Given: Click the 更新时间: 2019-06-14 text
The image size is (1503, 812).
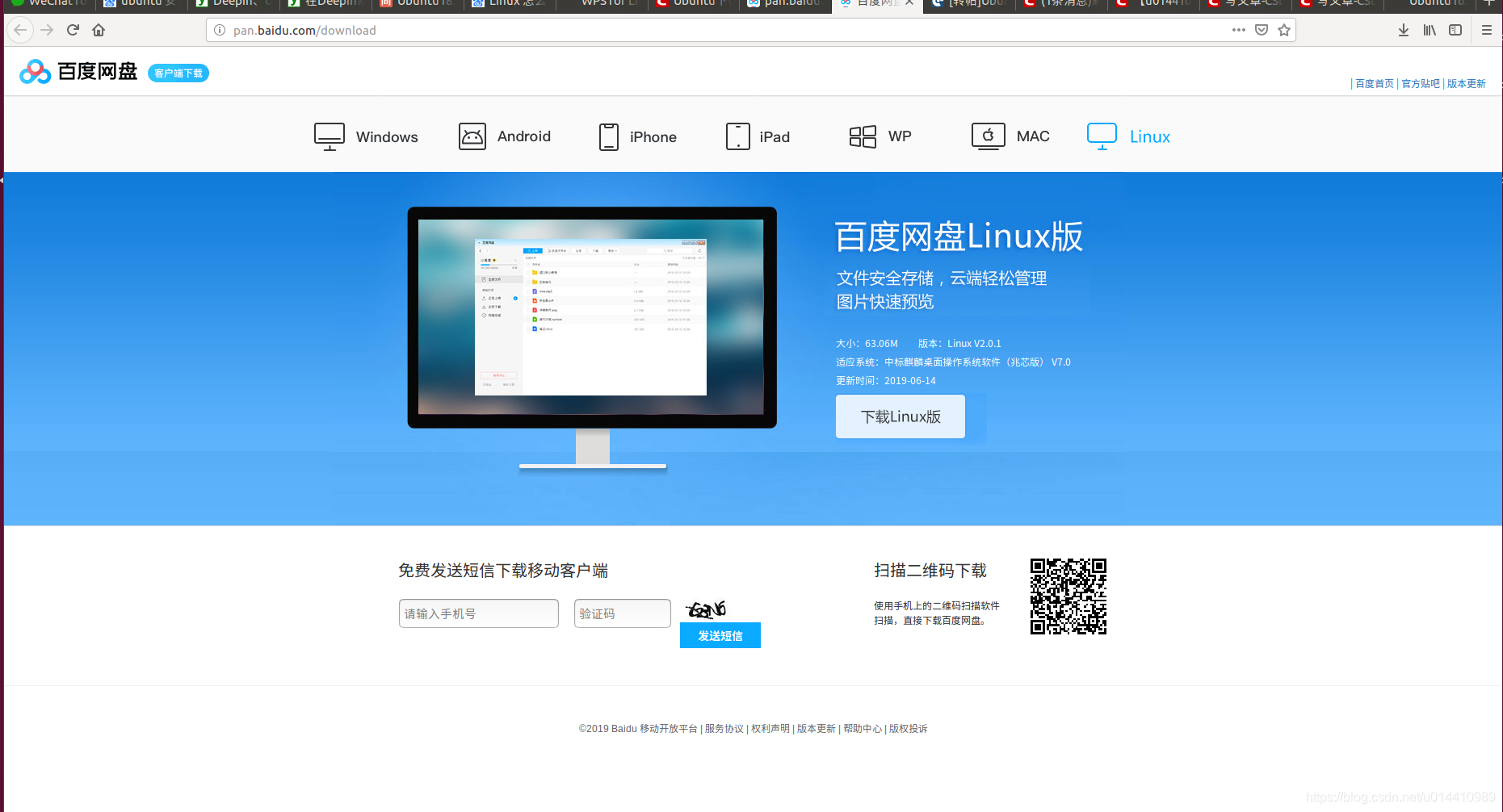Looking at the screenshot, I should tap(886, 381).
